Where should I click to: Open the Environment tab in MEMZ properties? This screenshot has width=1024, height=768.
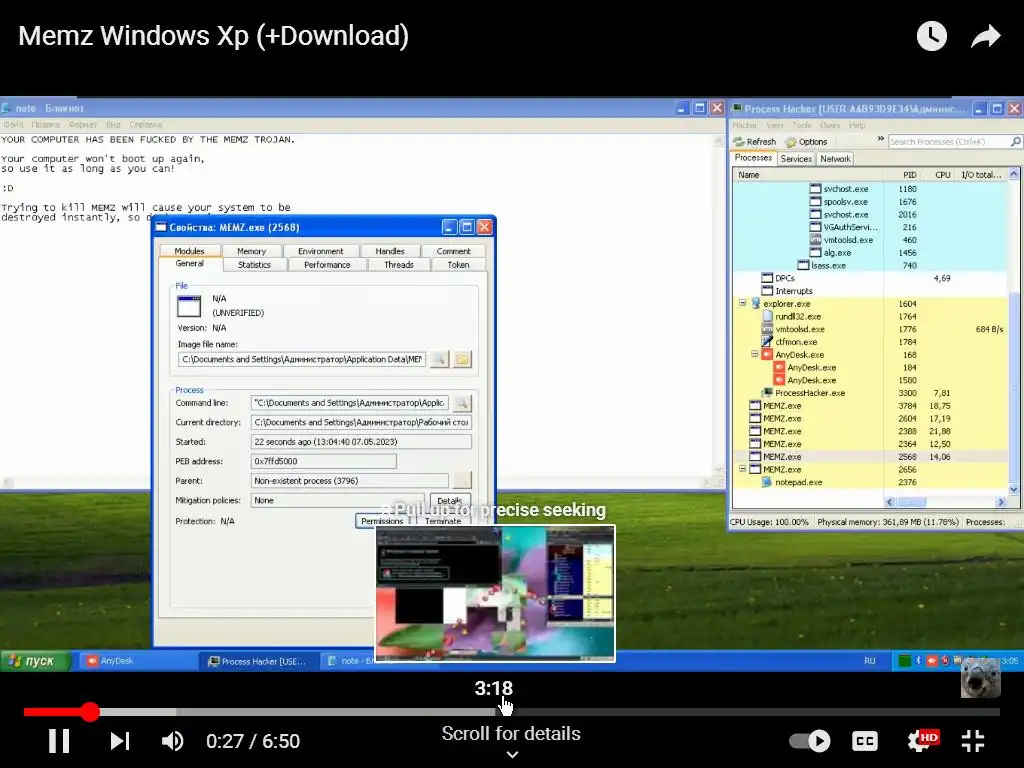(x=320, y=251)
